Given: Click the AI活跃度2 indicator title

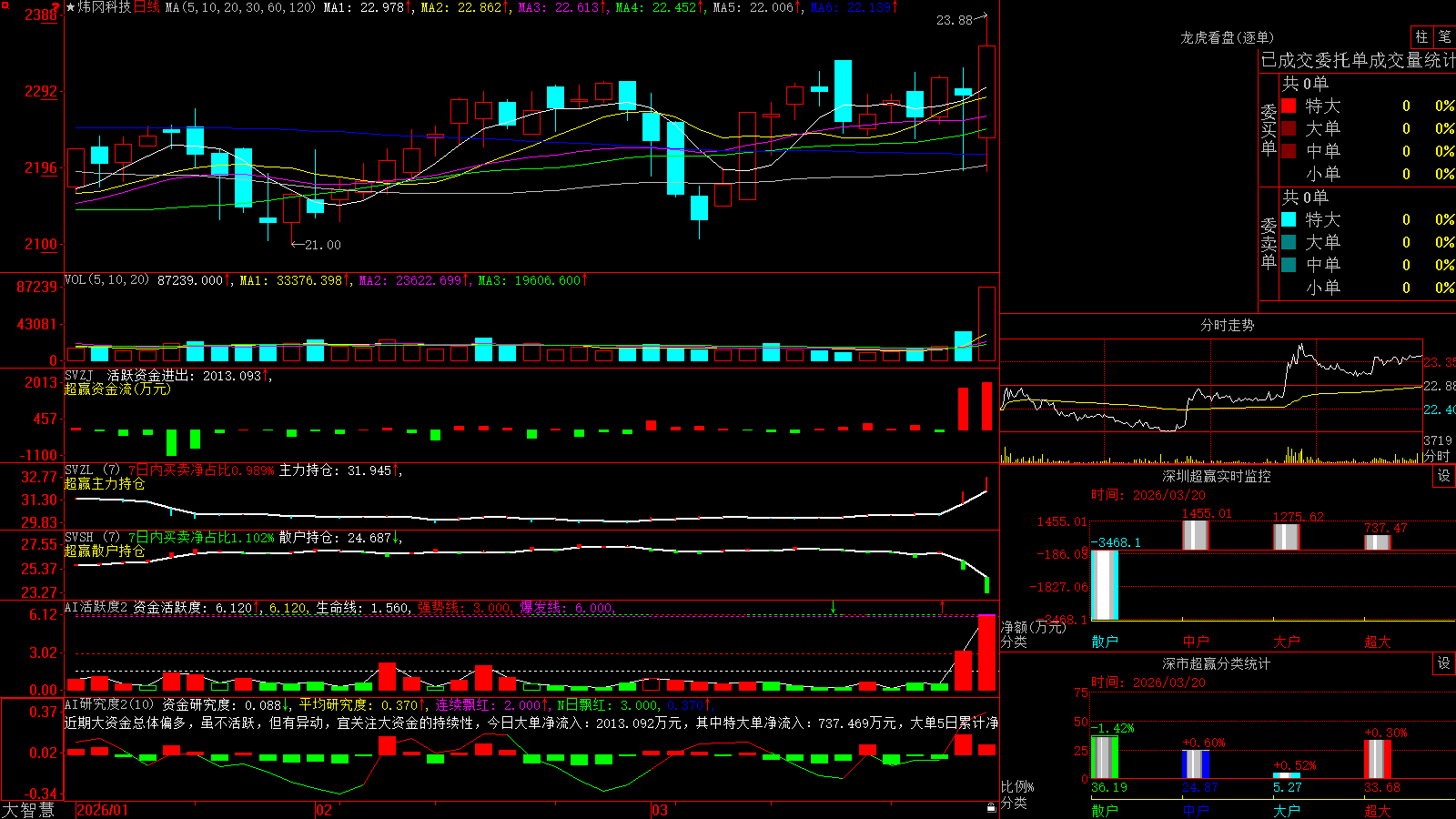Looking at the screenshot, I should coord(96,607).
